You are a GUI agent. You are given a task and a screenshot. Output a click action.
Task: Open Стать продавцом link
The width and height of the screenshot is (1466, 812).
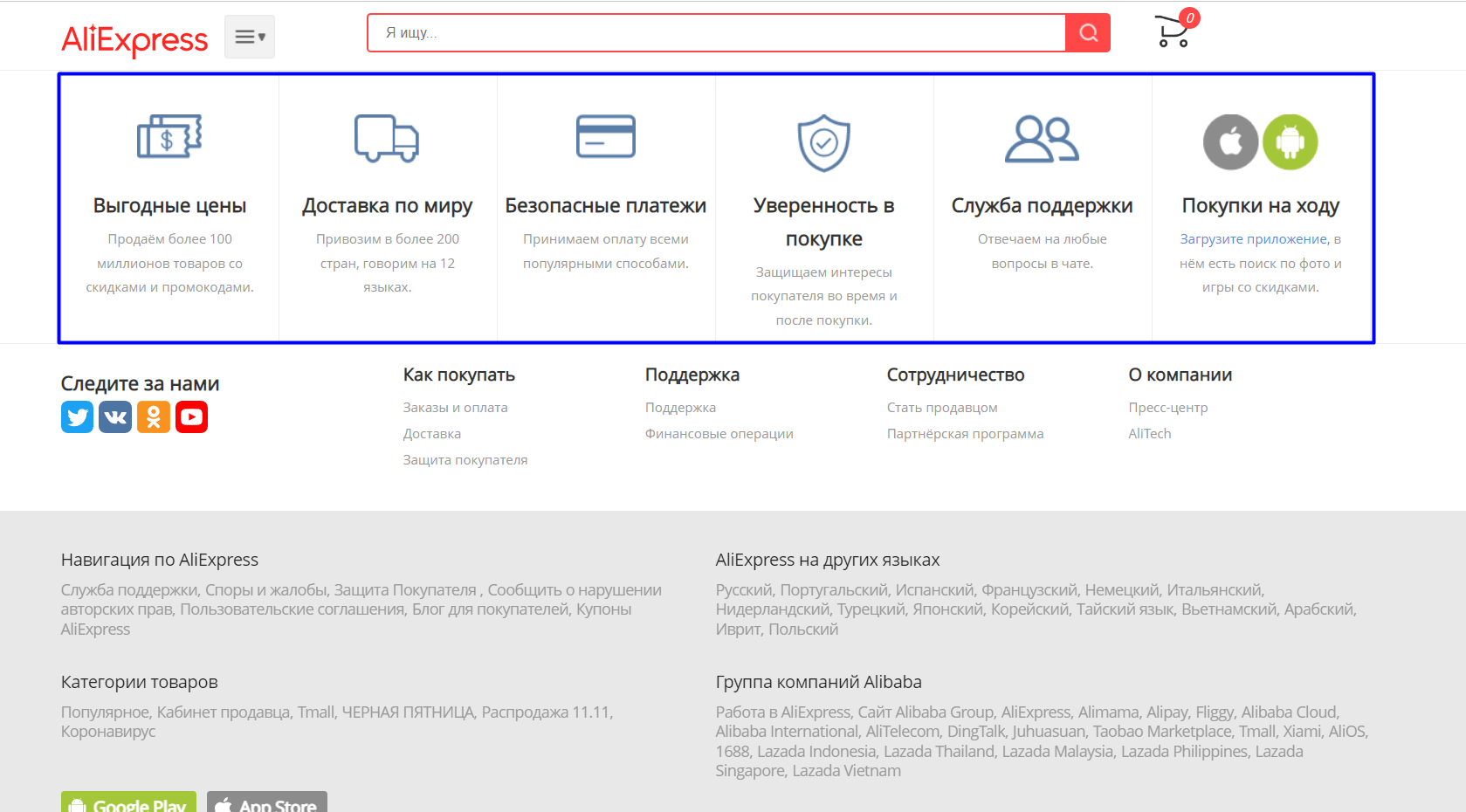tap(942, 408)
